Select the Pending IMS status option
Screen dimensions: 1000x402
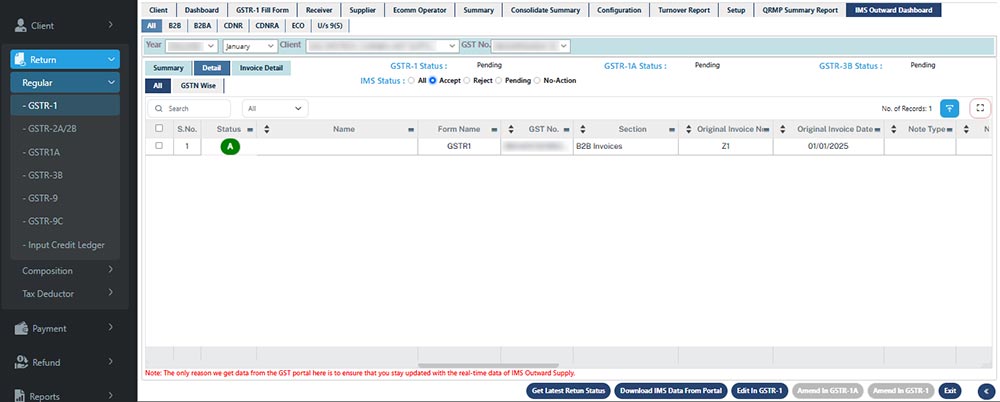coord(500,79)
